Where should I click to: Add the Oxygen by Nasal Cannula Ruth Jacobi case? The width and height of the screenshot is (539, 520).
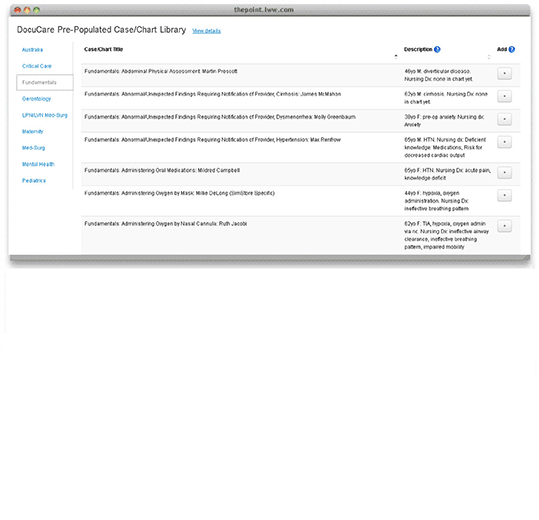(x=504, y=226)
